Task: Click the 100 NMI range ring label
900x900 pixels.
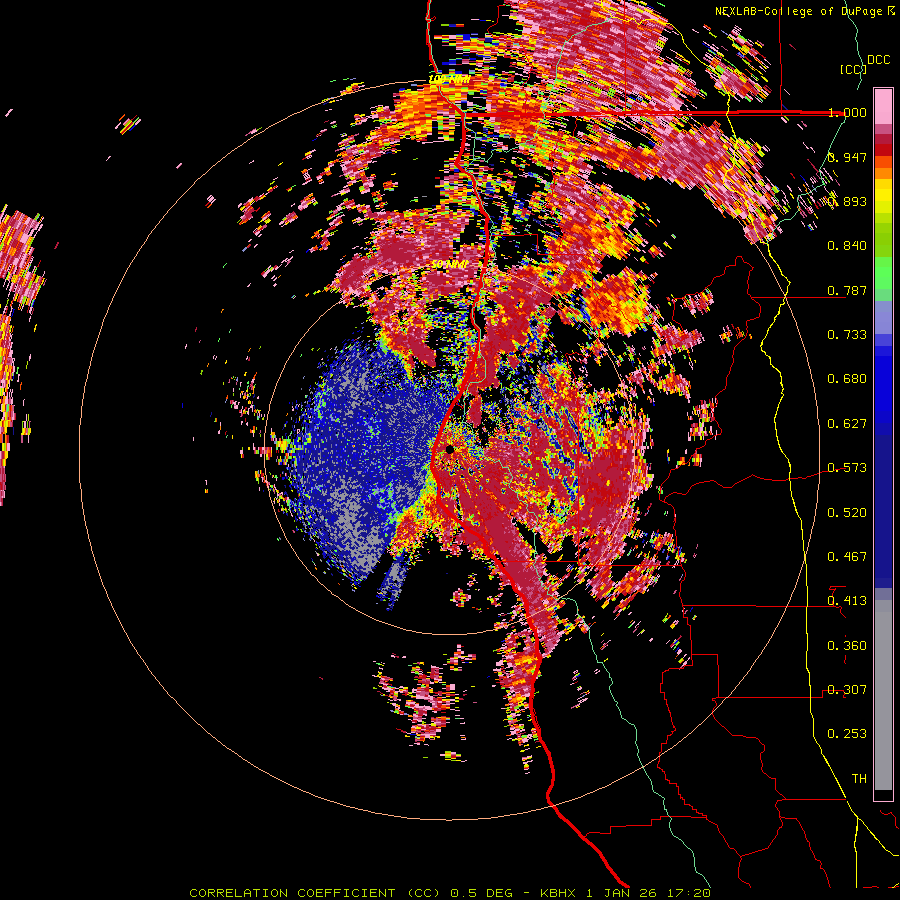Action: coord(449,79)
